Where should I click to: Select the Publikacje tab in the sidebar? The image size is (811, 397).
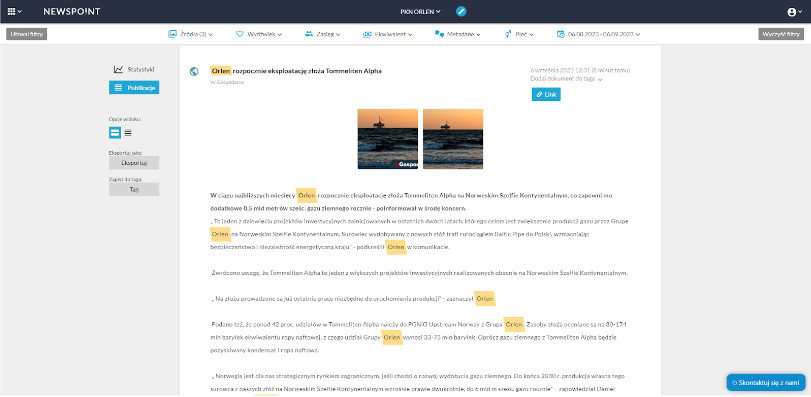coord(134,87)
